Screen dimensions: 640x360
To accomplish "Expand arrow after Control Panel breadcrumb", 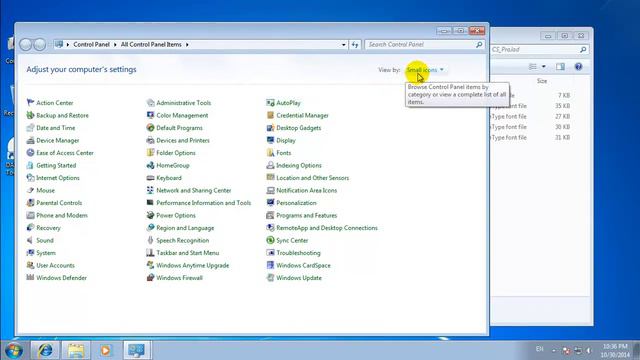I will tap(115, 44).
